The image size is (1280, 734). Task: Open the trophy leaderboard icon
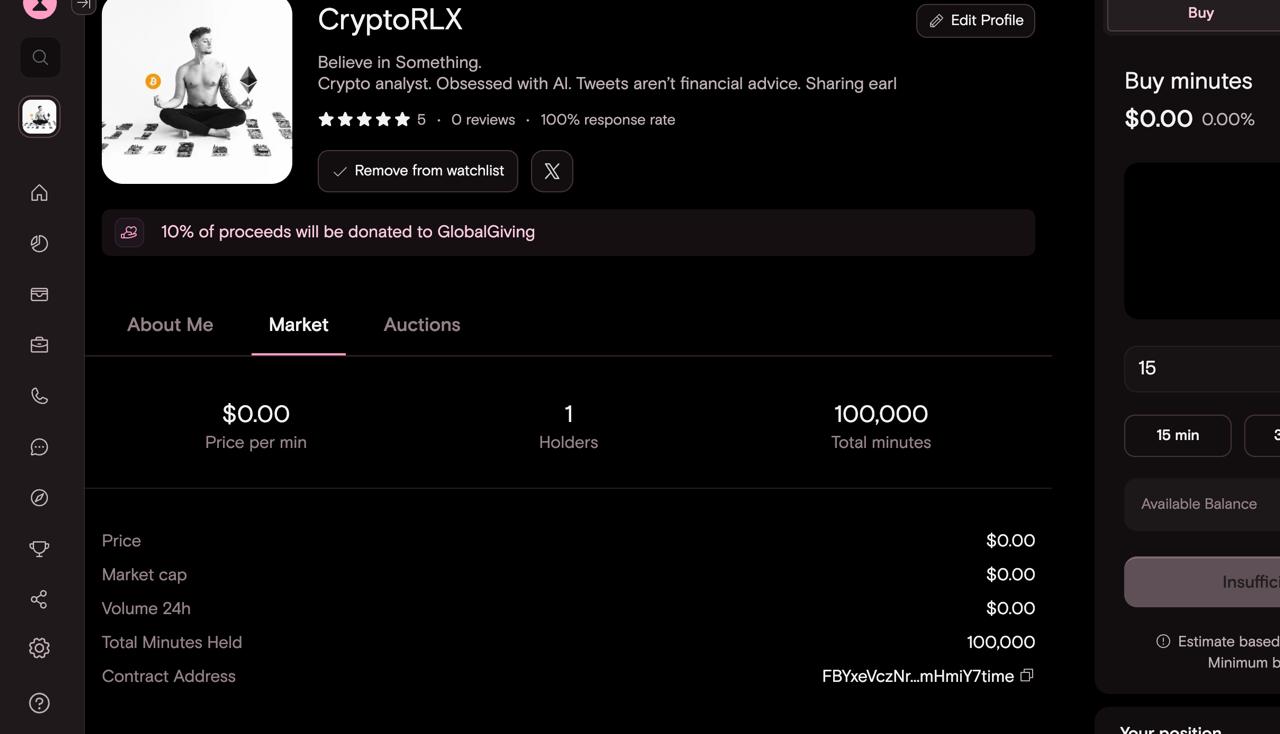(x=39, y=549)
